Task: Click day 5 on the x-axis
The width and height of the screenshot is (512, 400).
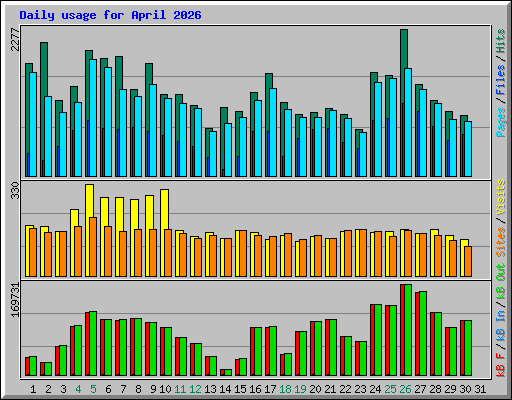Action: [x=93, y=389]
